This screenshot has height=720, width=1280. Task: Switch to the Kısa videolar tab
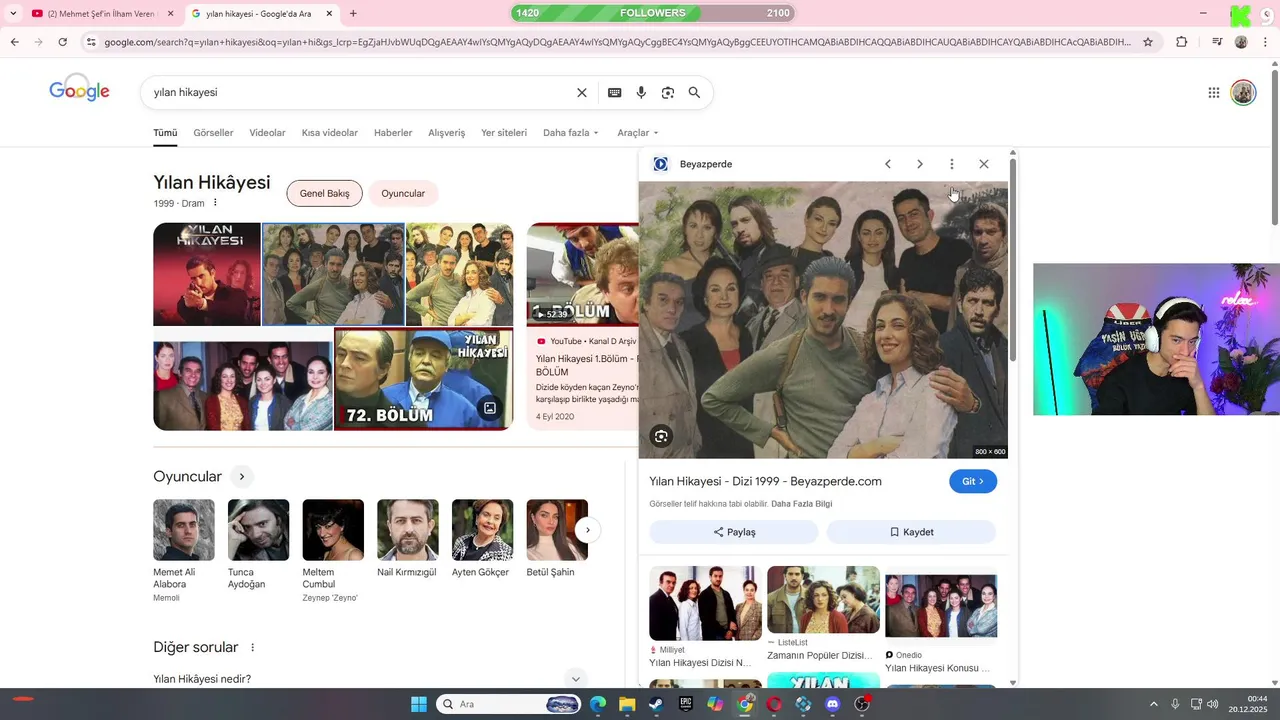pyautogui.click(x=330, y=133)
